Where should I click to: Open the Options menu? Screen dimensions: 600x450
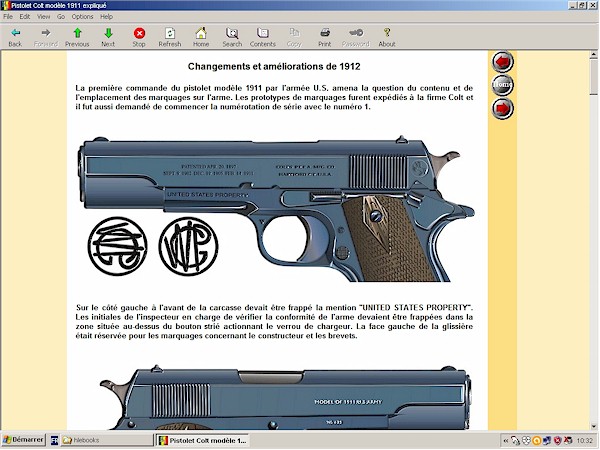[x=82, y=16]
